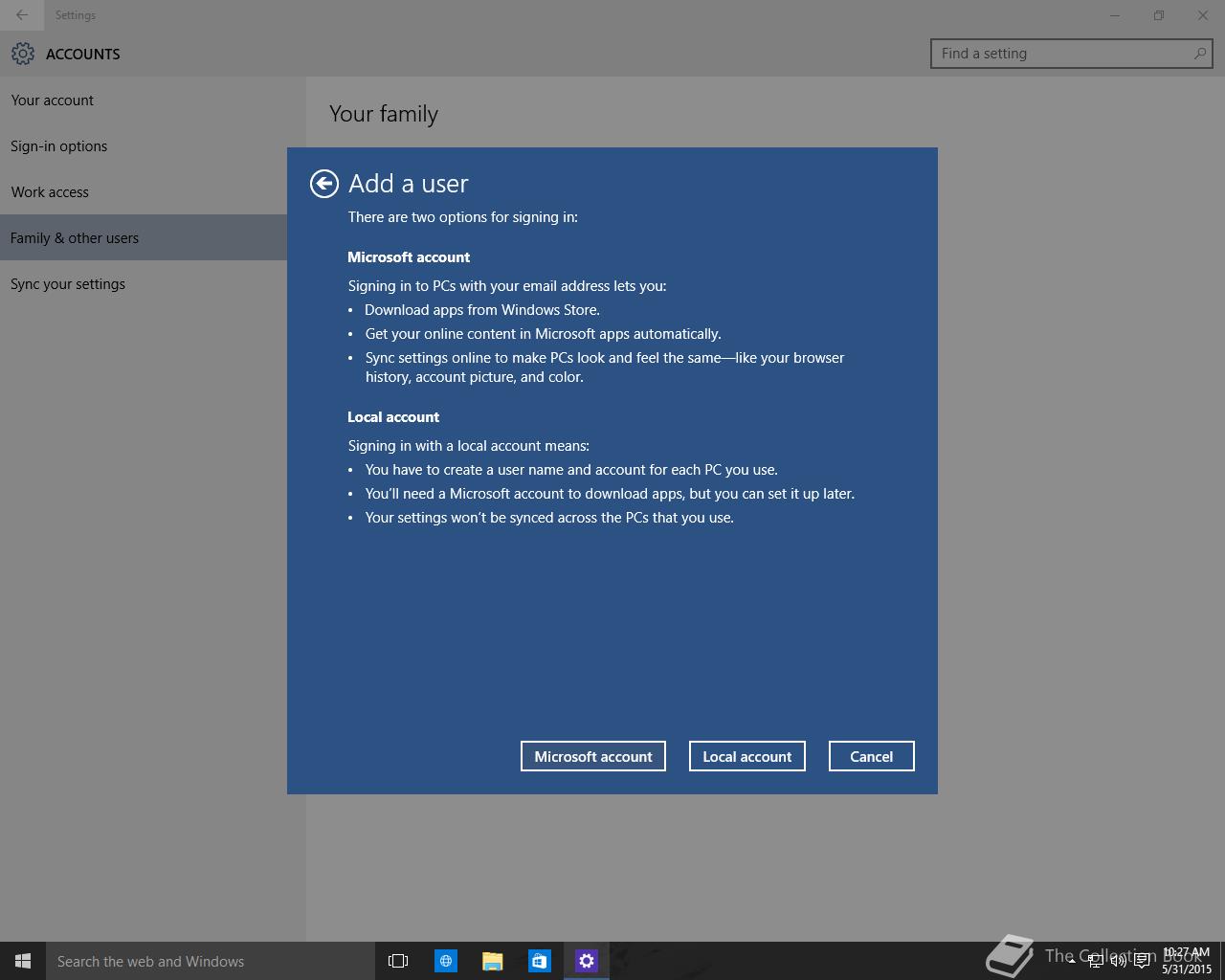
Task: Restore down the Settings window
Action: tap(1159, 15)
